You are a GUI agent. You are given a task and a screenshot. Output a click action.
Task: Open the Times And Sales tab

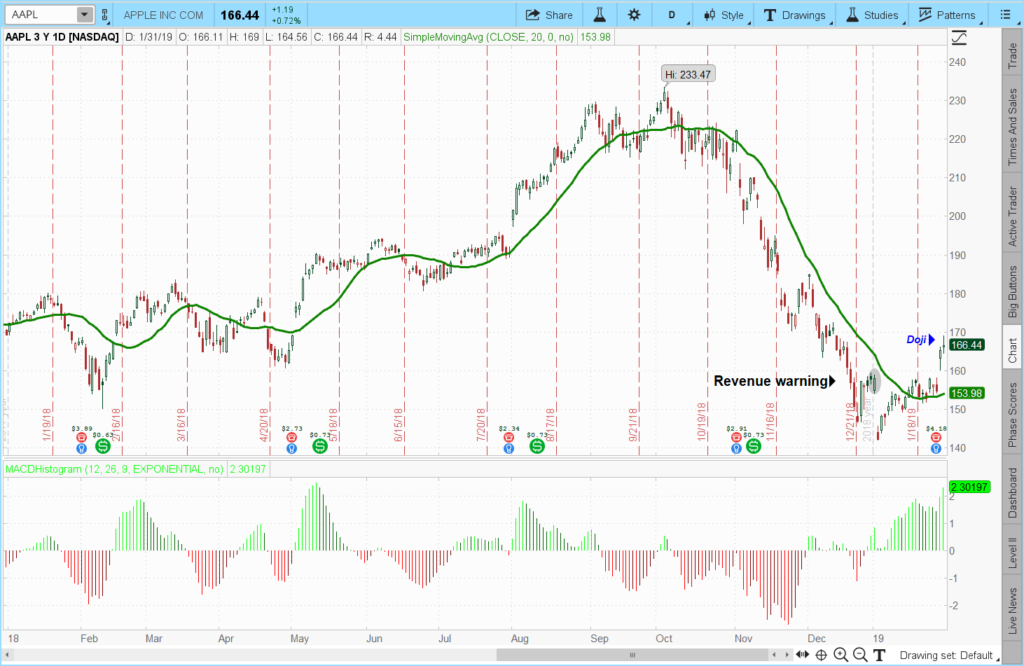click(1012, 126)
